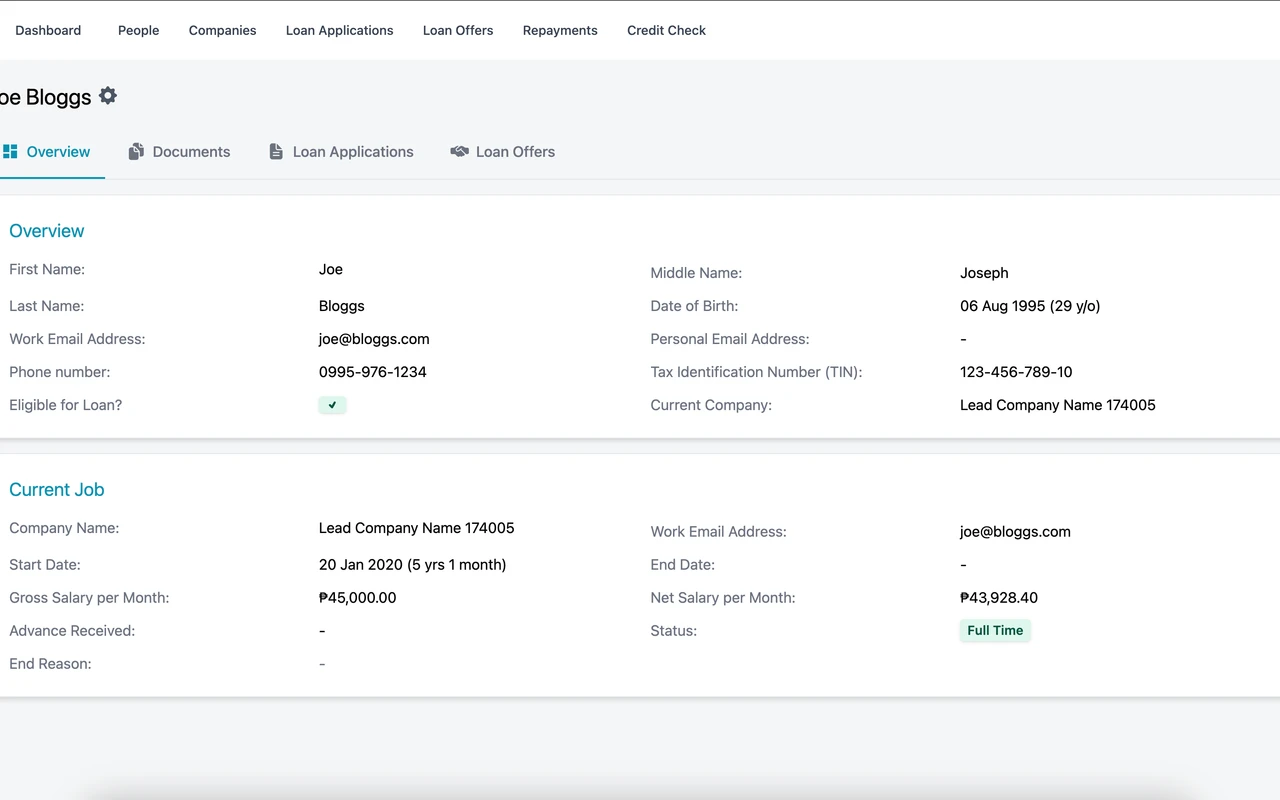Viewport: 1280px width, 800px height.
Task: Click the Eligible for Loan? label
Action: tap(66, 405)
